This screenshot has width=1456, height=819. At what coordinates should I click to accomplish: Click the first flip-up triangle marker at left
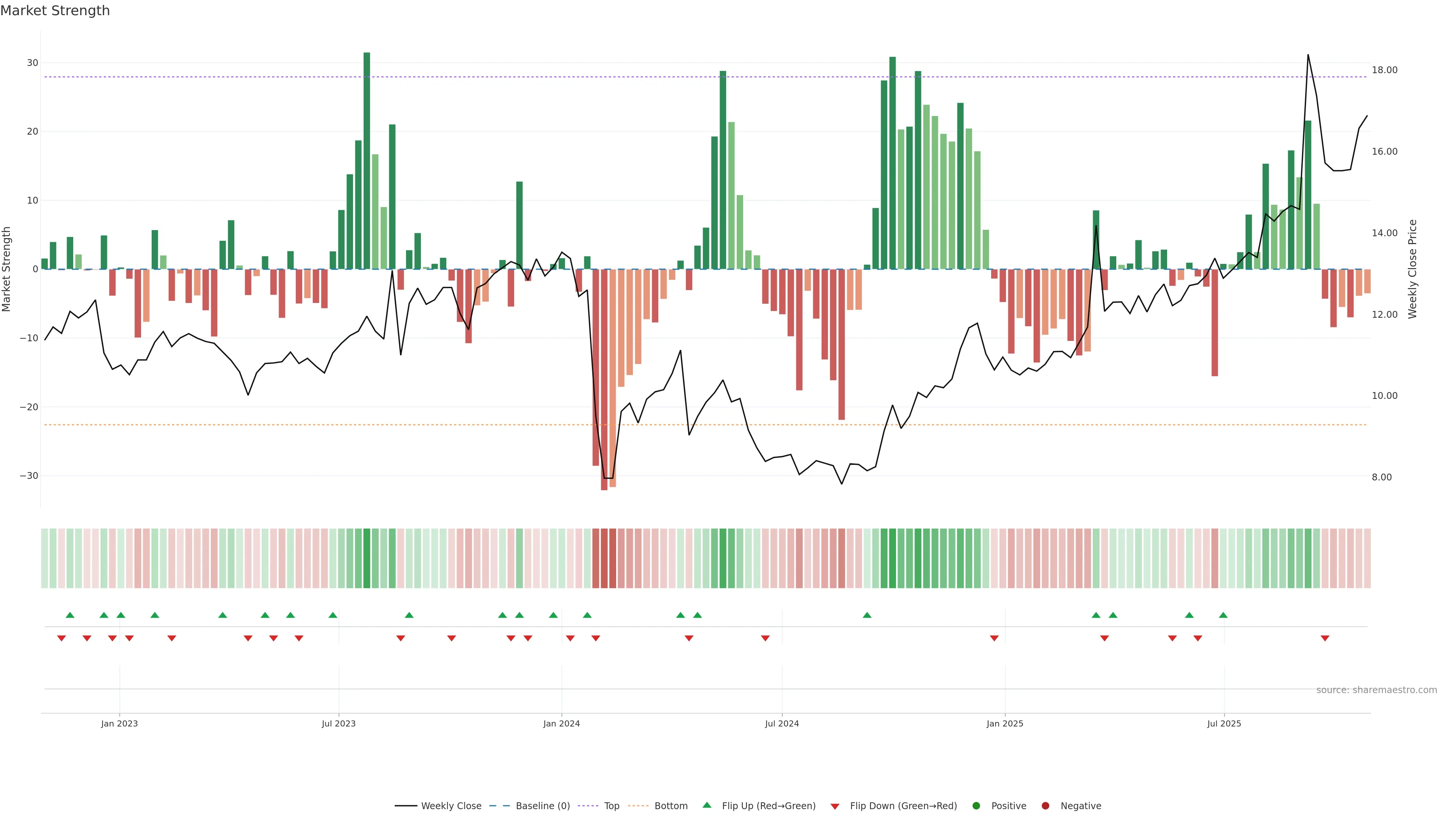point(70,615)
